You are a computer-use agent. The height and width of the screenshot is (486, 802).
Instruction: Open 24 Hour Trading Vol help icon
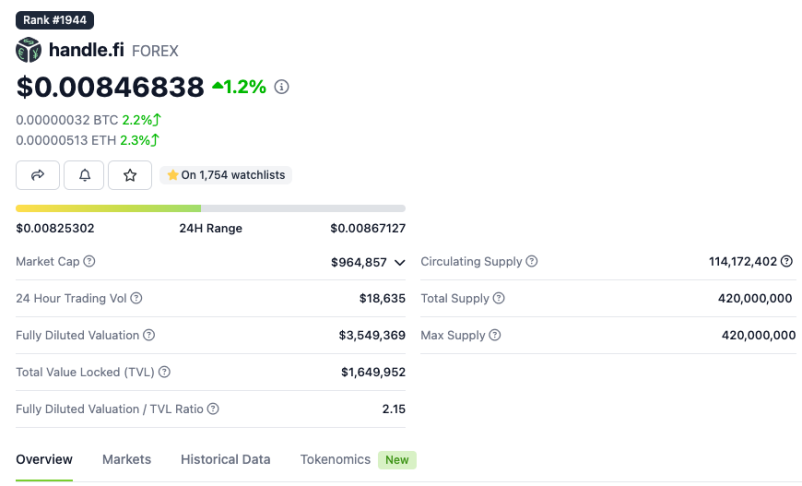pyautogui.click(x=136, y=298)
